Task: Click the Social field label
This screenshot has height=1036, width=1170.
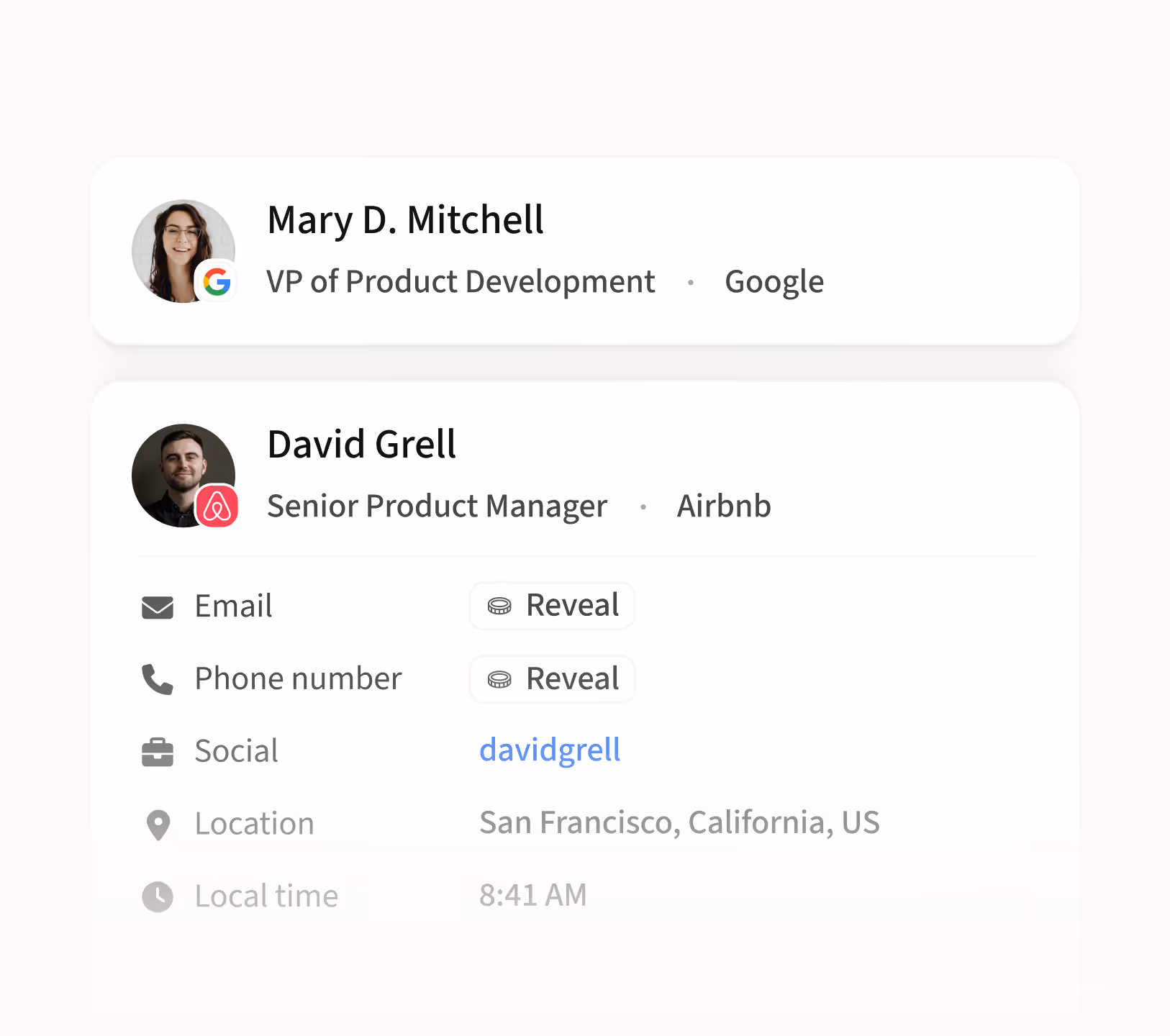Action: (237, 752)
